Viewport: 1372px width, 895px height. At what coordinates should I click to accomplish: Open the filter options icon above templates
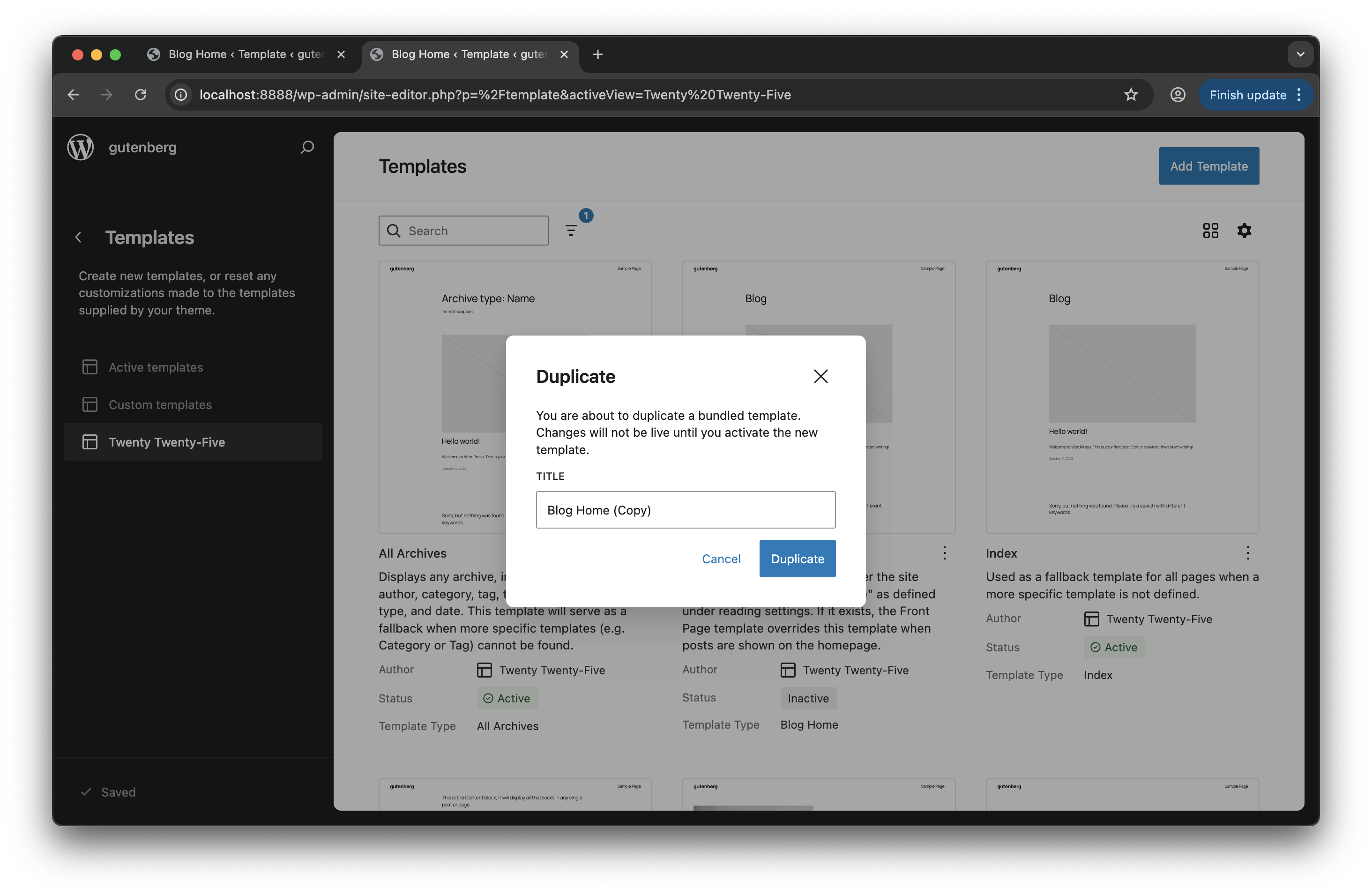571,230
